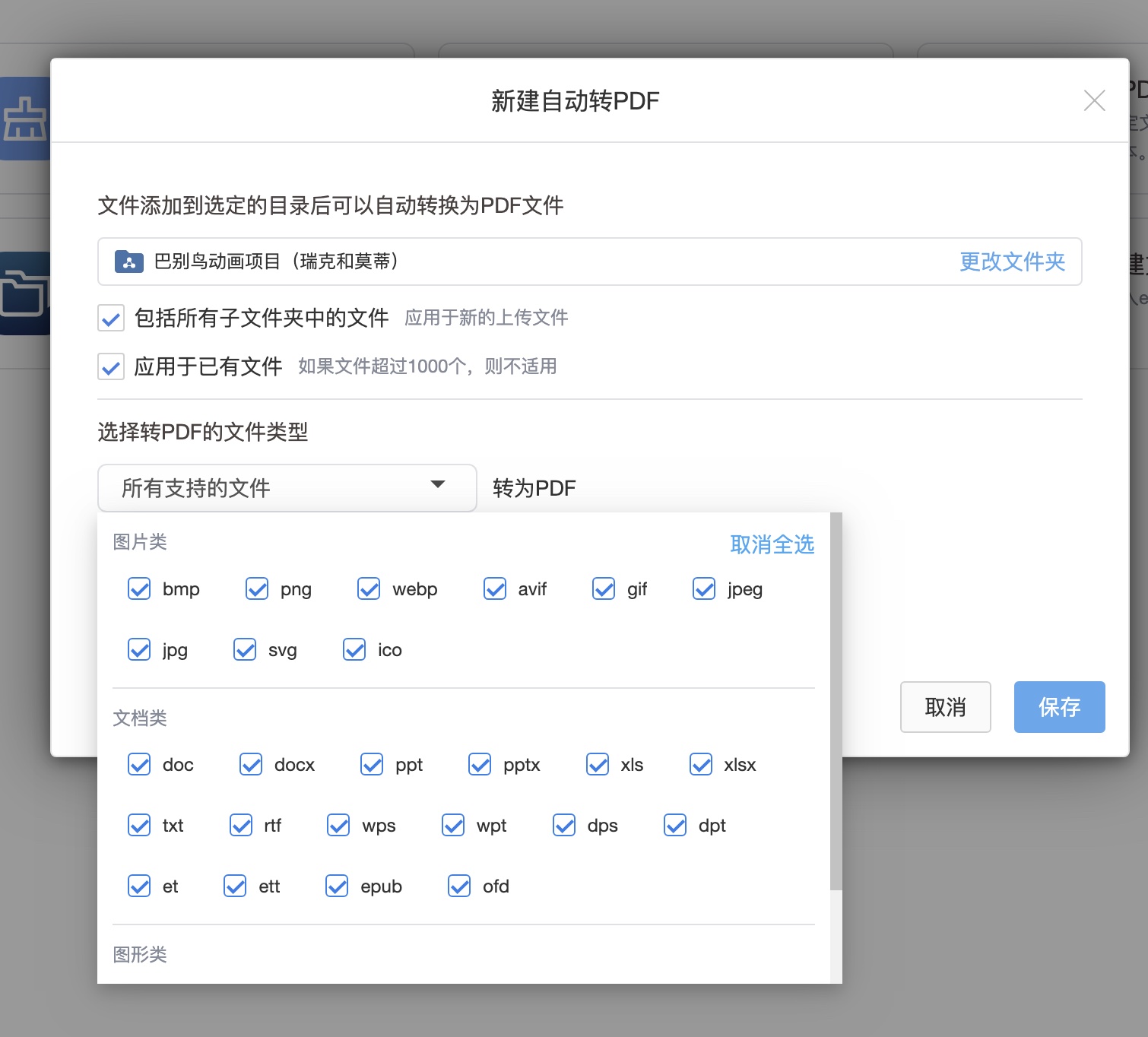This screenshot has height=1037, width=1148.
Task: Uncheck the webp checkbox
Action: tap(369, 589)
